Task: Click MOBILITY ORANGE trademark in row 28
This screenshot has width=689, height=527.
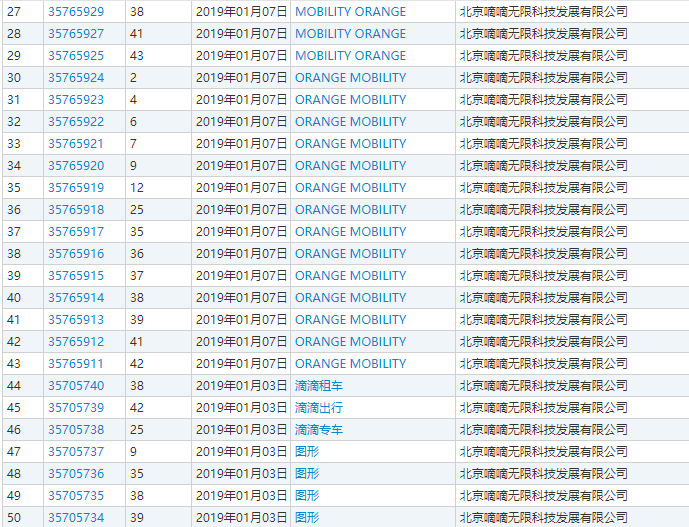Action: (350, 34)
